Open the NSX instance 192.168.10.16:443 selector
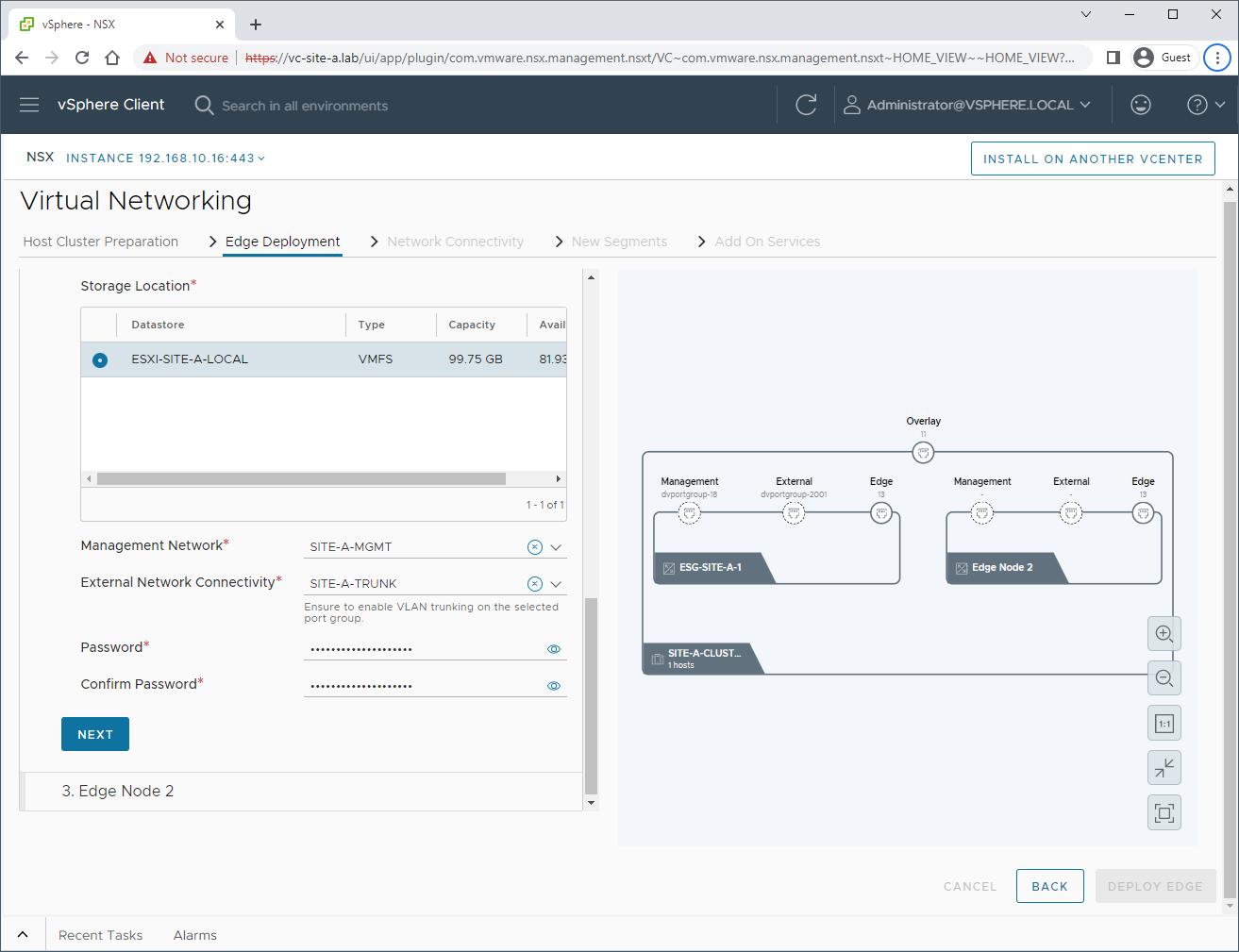The image size is (1239, 952). tap(165, 159)
